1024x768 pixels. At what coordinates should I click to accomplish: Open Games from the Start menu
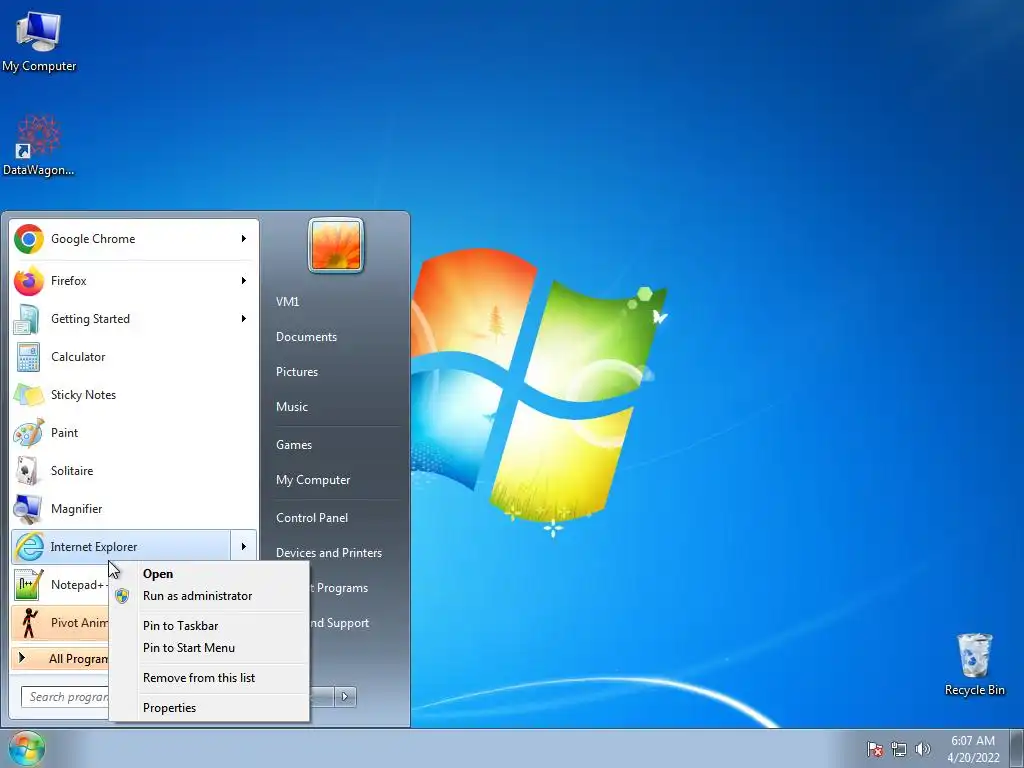coord(294,445)
